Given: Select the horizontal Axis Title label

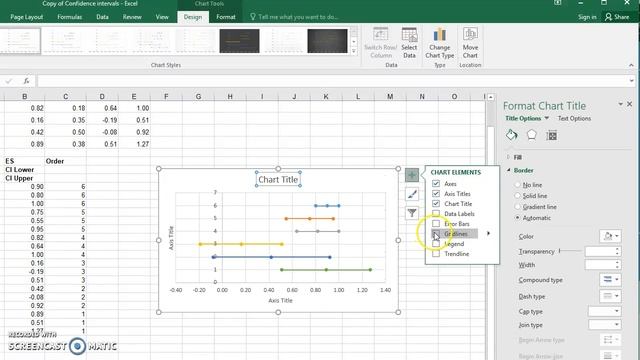Looking at the screenshot, I should click(x=280, y=300).
